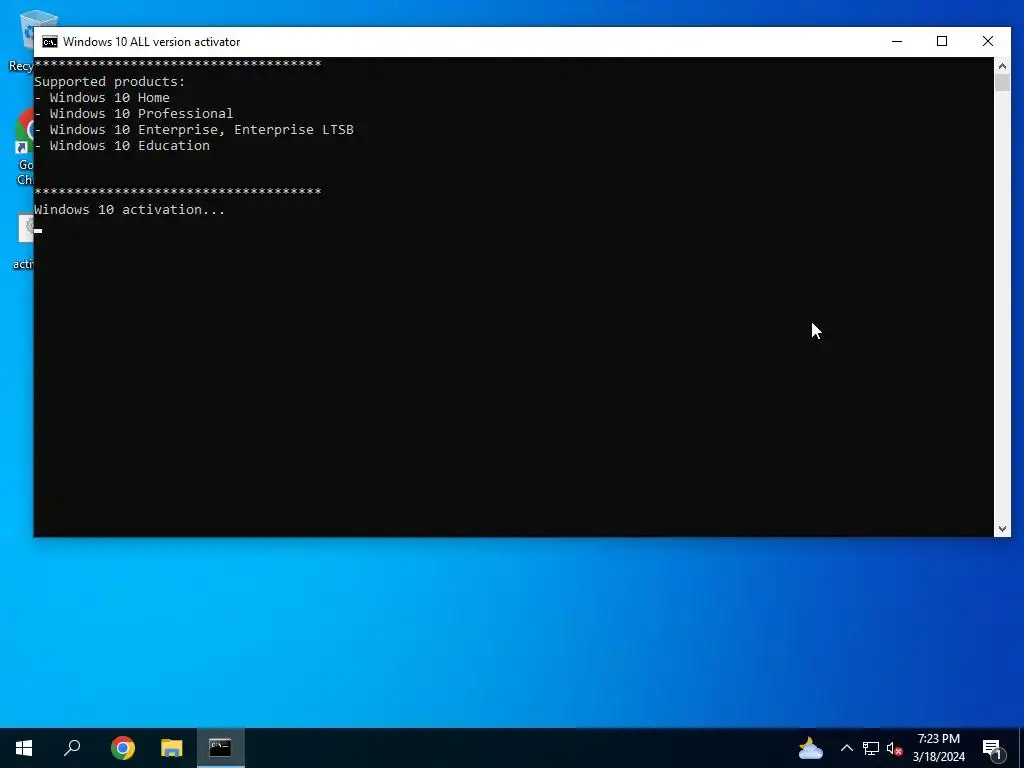The width and height of the screenshot is (1024, 768).
Task: Click the console scrollbar thumb
Action: point(1002,83)
